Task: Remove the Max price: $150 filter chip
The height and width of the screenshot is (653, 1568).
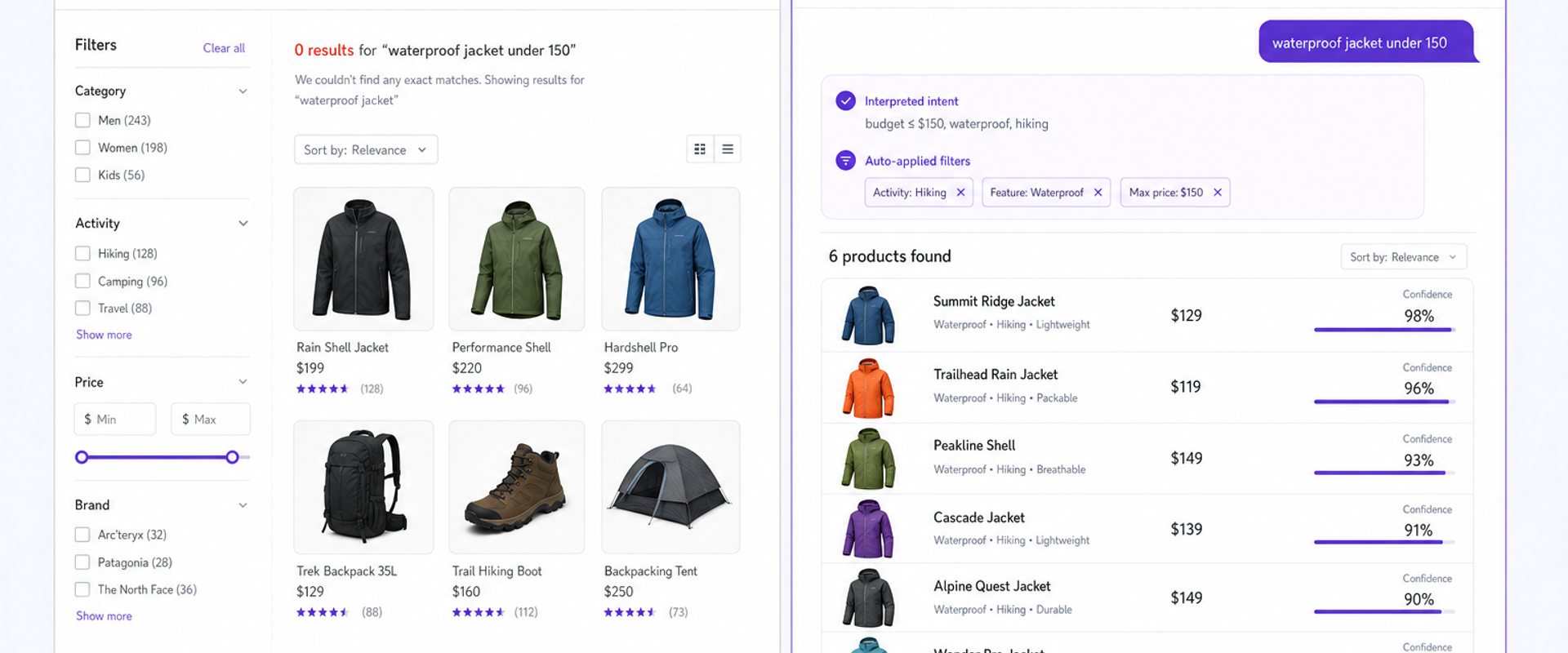Action: pyautogui.click(x=1217, y=193)
